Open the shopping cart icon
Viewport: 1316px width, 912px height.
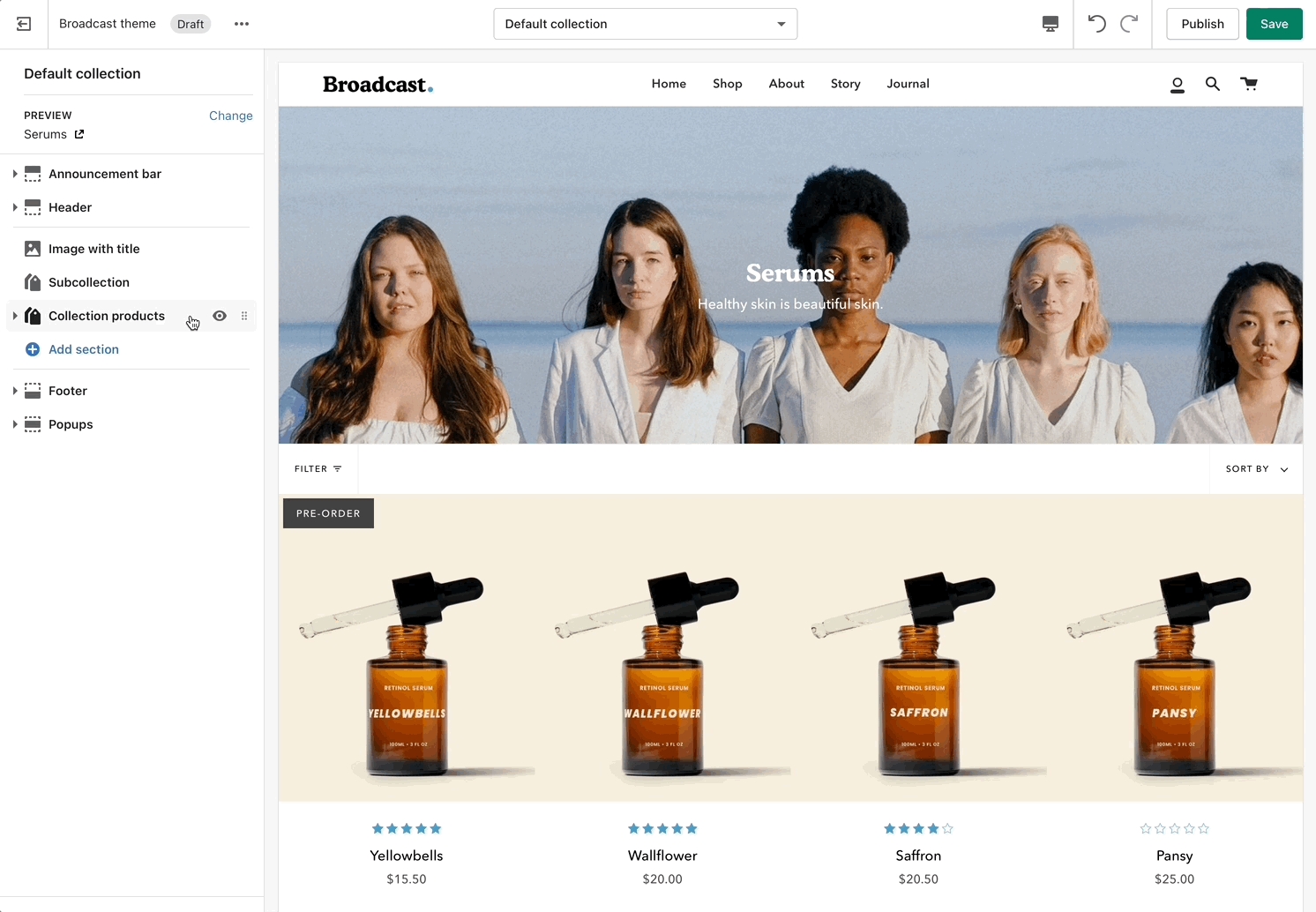(x=1249, y=84)
